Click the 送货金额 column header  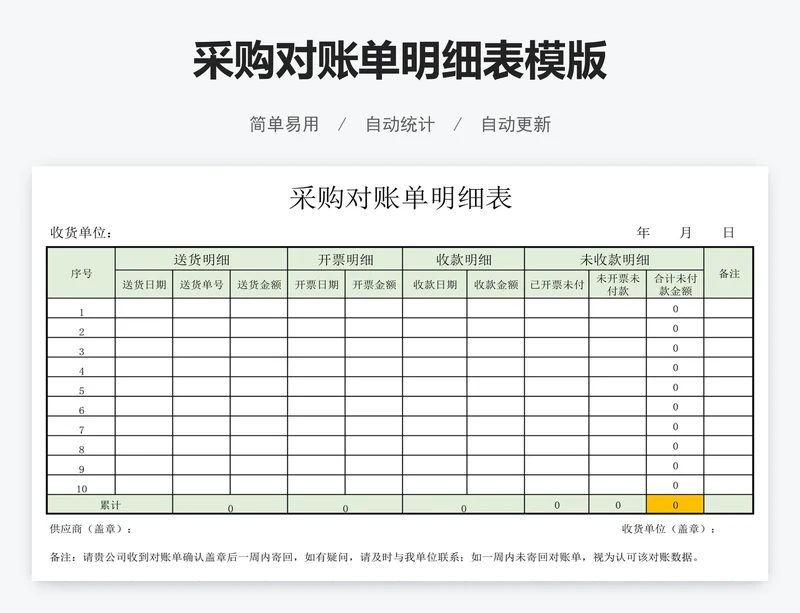coord(259,284)
